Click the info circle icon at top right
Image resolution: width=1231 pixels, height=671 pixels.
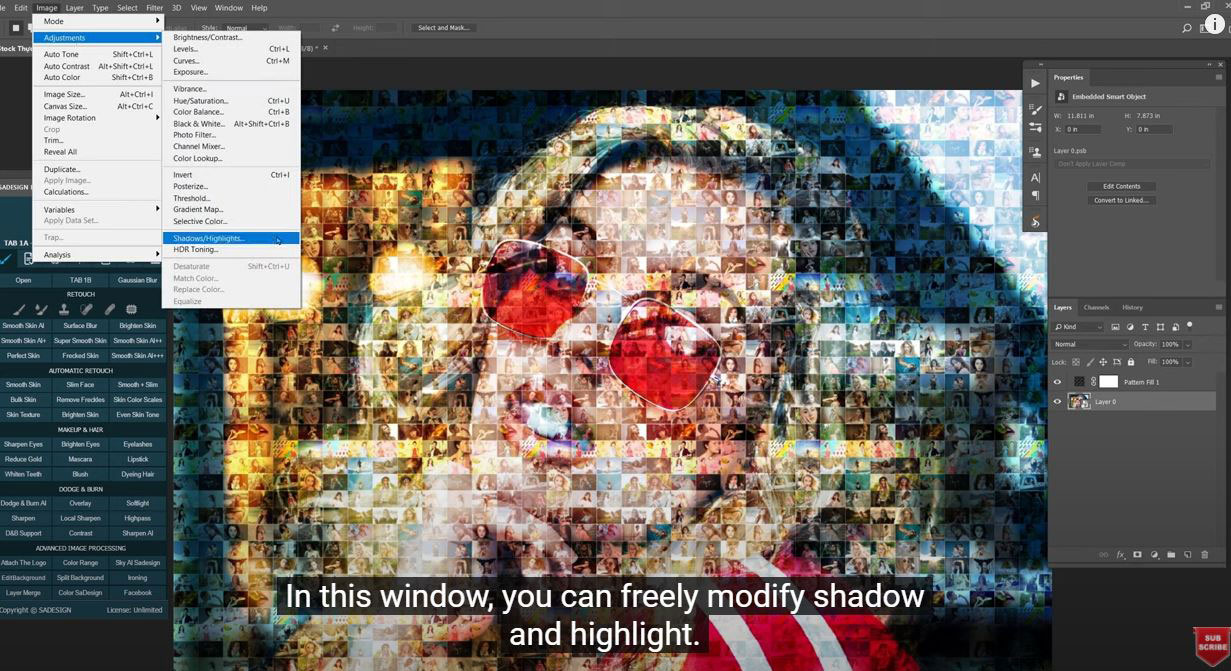[x=1214, y=24]
